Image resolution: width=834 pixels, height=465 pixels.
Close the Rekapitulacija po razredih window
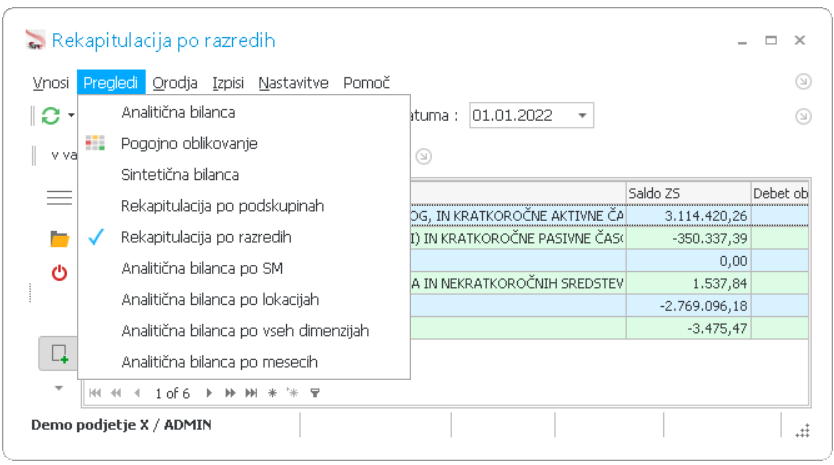pyautogui.click(x=799, y=40)
